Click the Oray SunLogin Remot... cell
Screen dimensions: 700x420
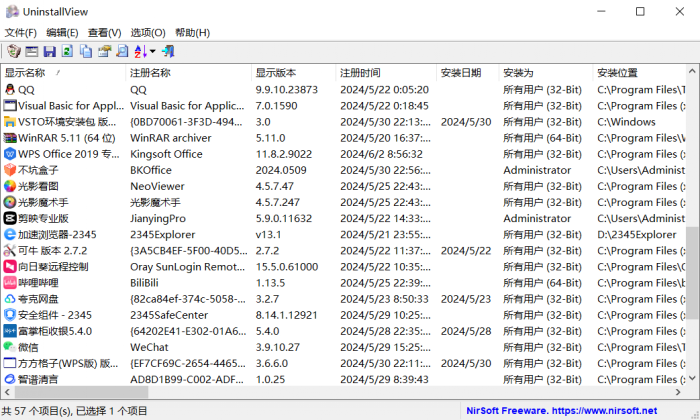pyautogui.click(x=188, y=266)
